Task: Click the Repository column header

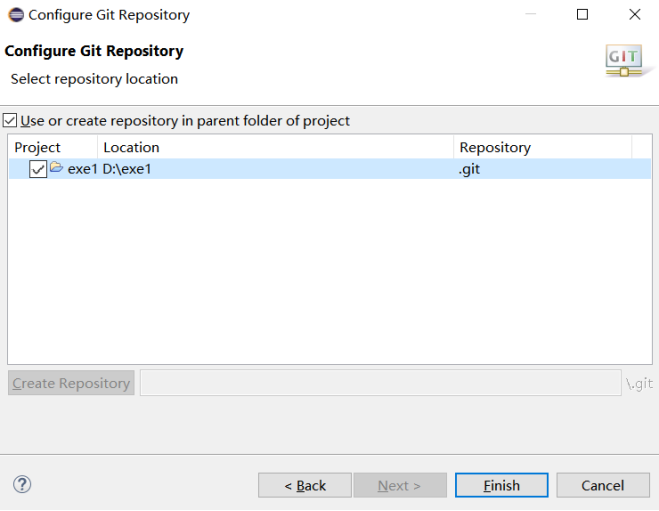Action: [x=543, y=148]
